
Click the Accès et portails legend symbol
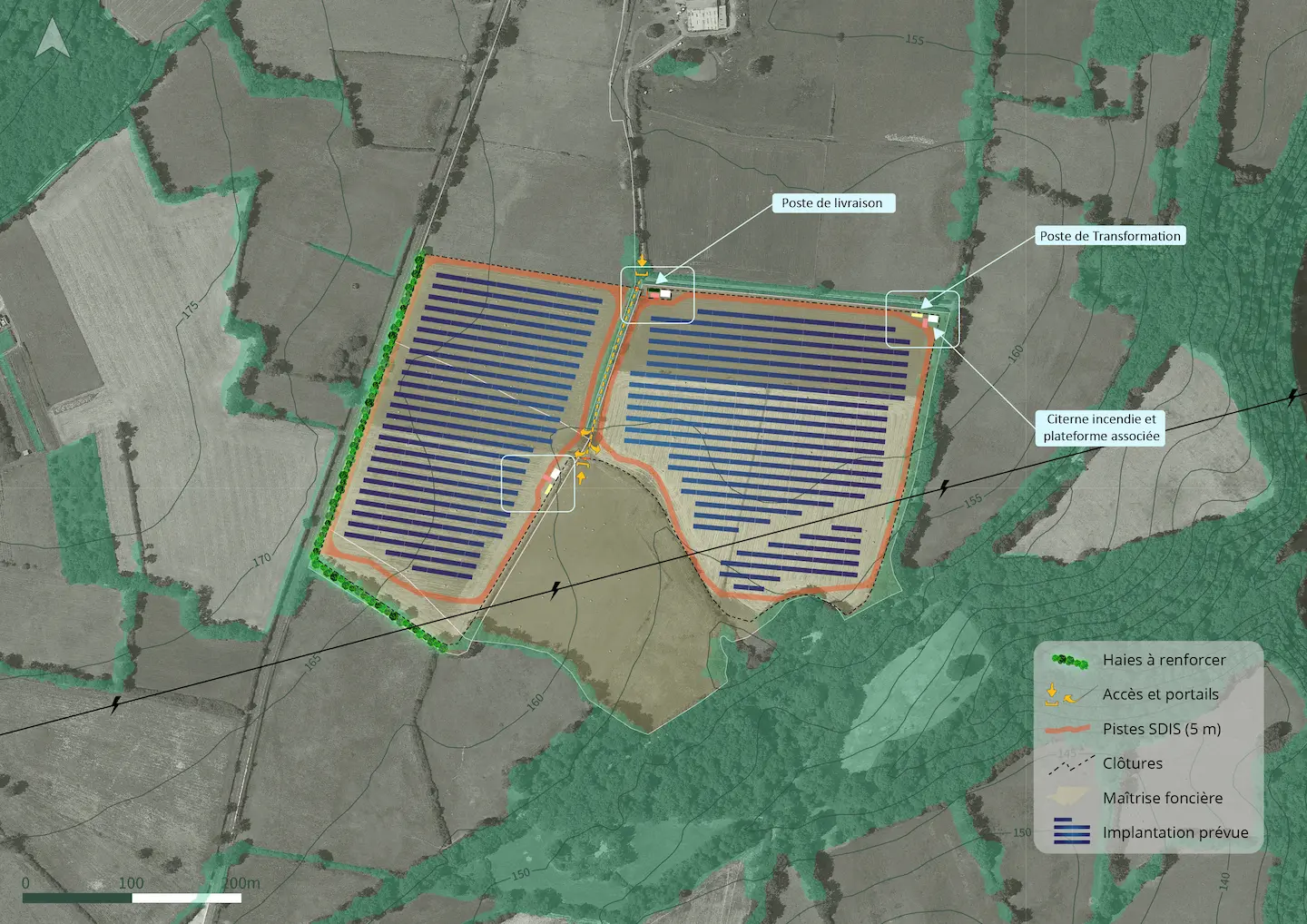tap(1064, 695)
